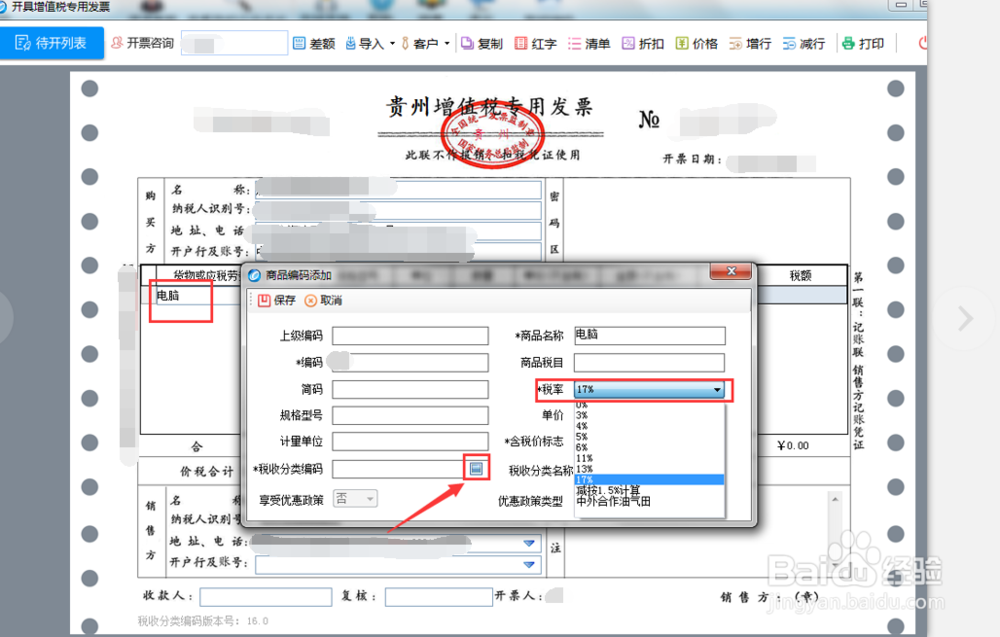Toggle the 价格 price icon
Image resolution: width=1000 pixels, height=637 pixels.
(x=682, y=43)
